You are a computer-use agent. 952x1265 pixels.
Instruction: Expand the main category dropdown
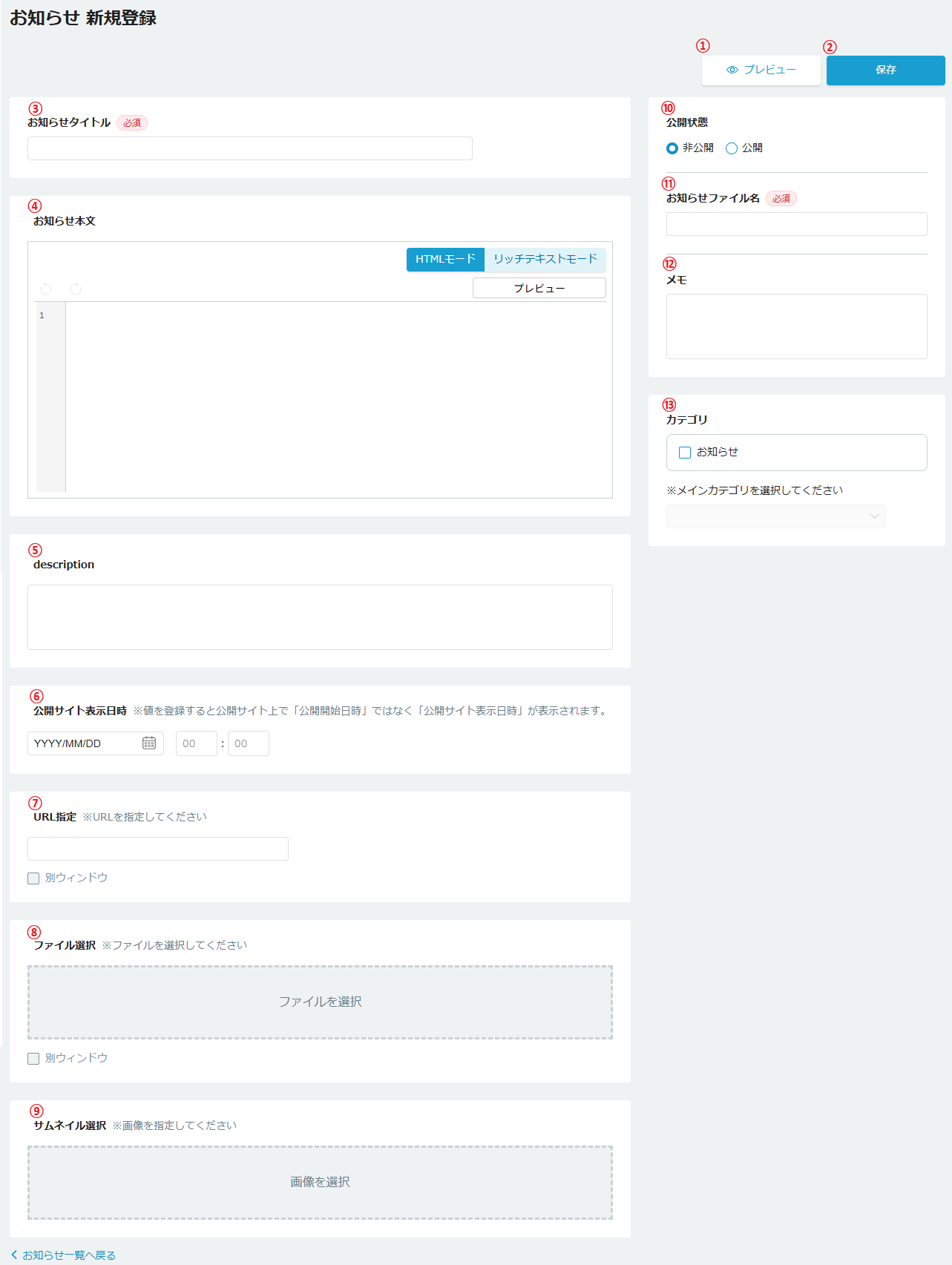point(776,516)
